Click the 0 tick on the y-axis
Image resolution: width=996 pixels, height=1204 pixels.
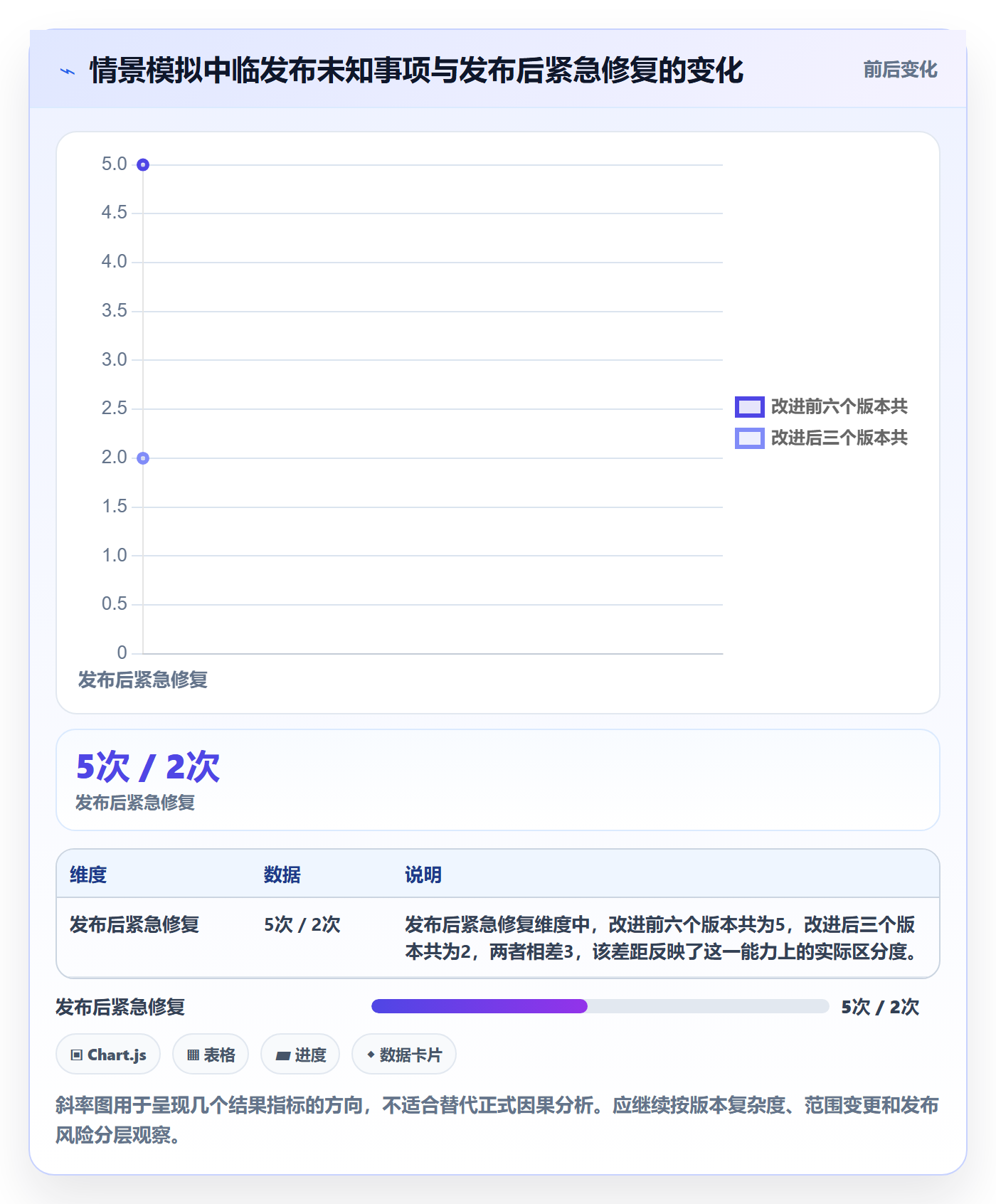pyautogui.click(x=122, y=653)
